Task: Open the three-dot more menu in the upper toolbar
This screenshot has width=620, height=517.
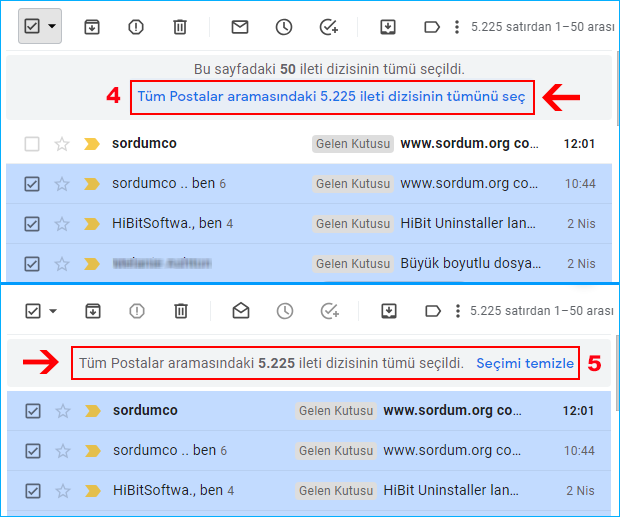Action: (x=457, y=27)
